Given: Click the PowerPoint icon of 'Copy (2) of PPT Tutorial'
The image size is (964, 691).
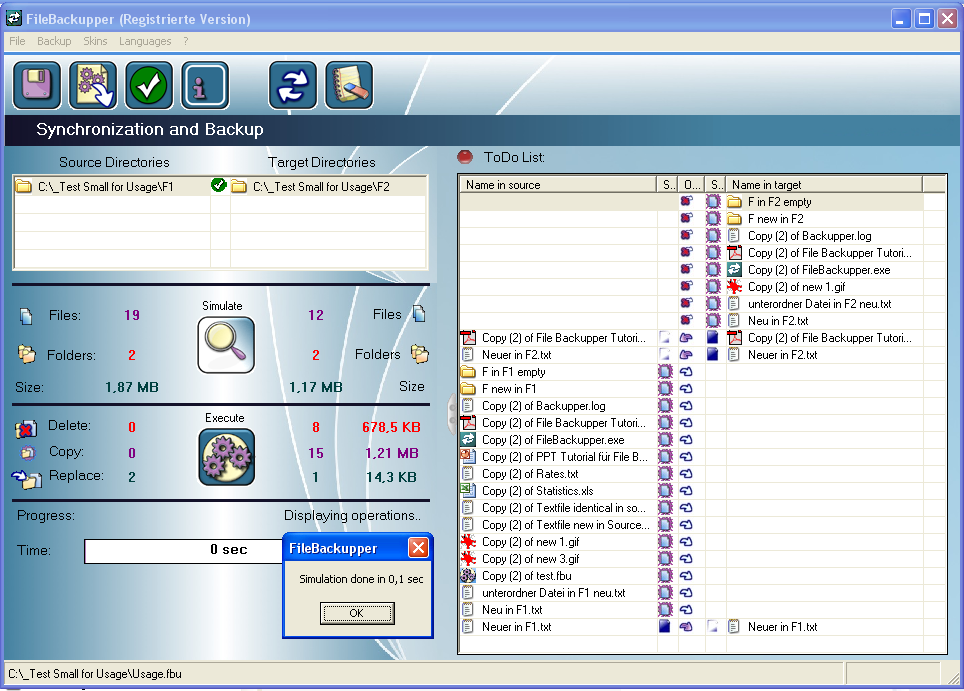Looking at the screenshot, I should 468,456.
